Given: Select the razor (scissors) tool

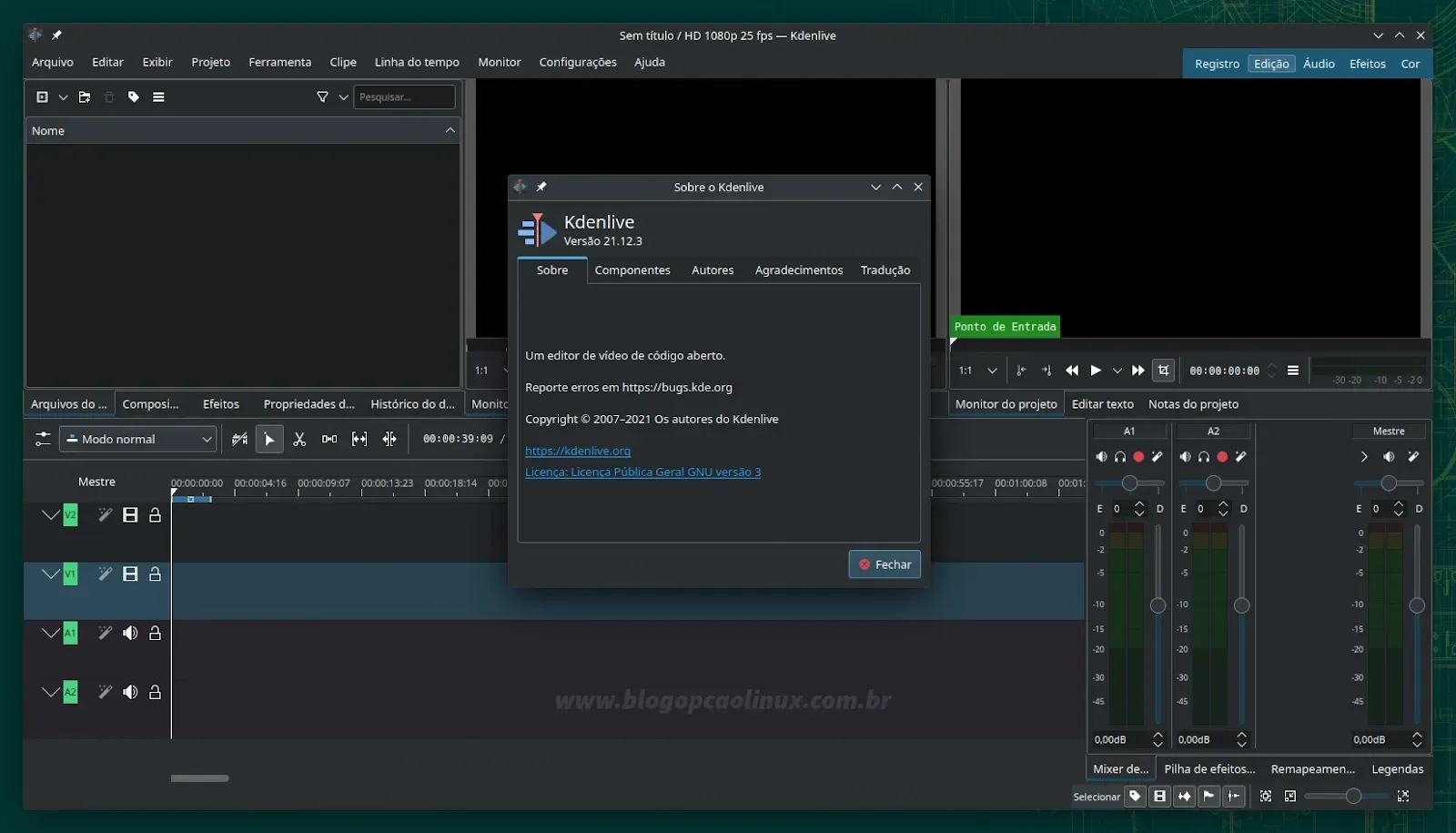Looking at the screenshot, I should (299, 439).
